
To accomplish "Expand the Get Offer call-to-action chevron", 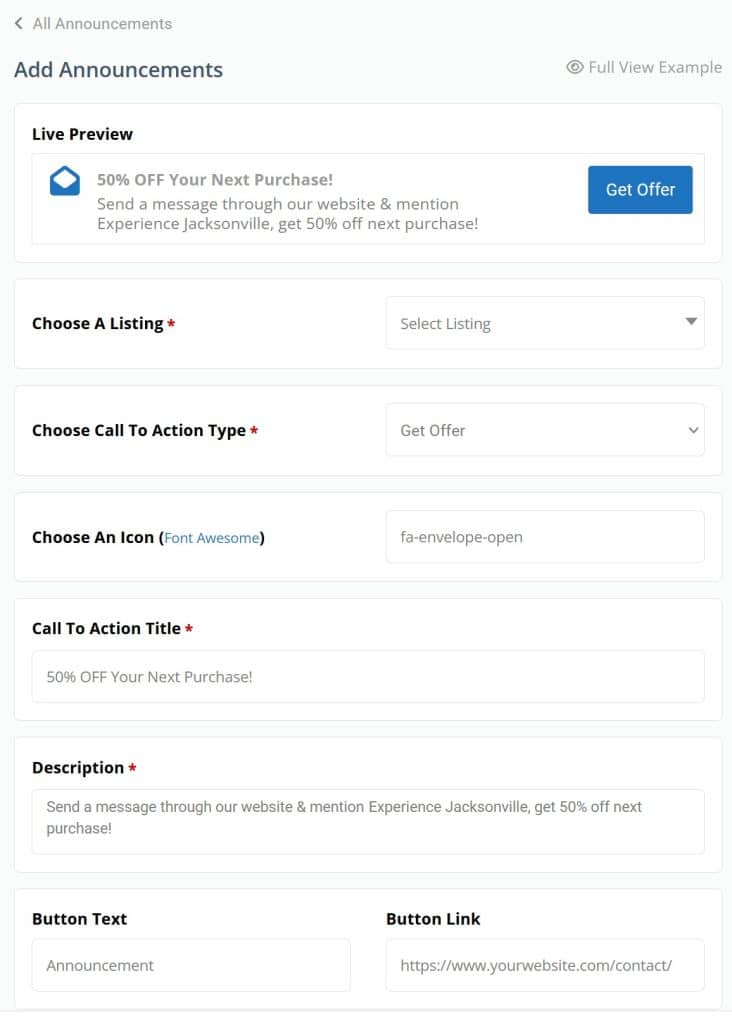I will click(693, 430).
